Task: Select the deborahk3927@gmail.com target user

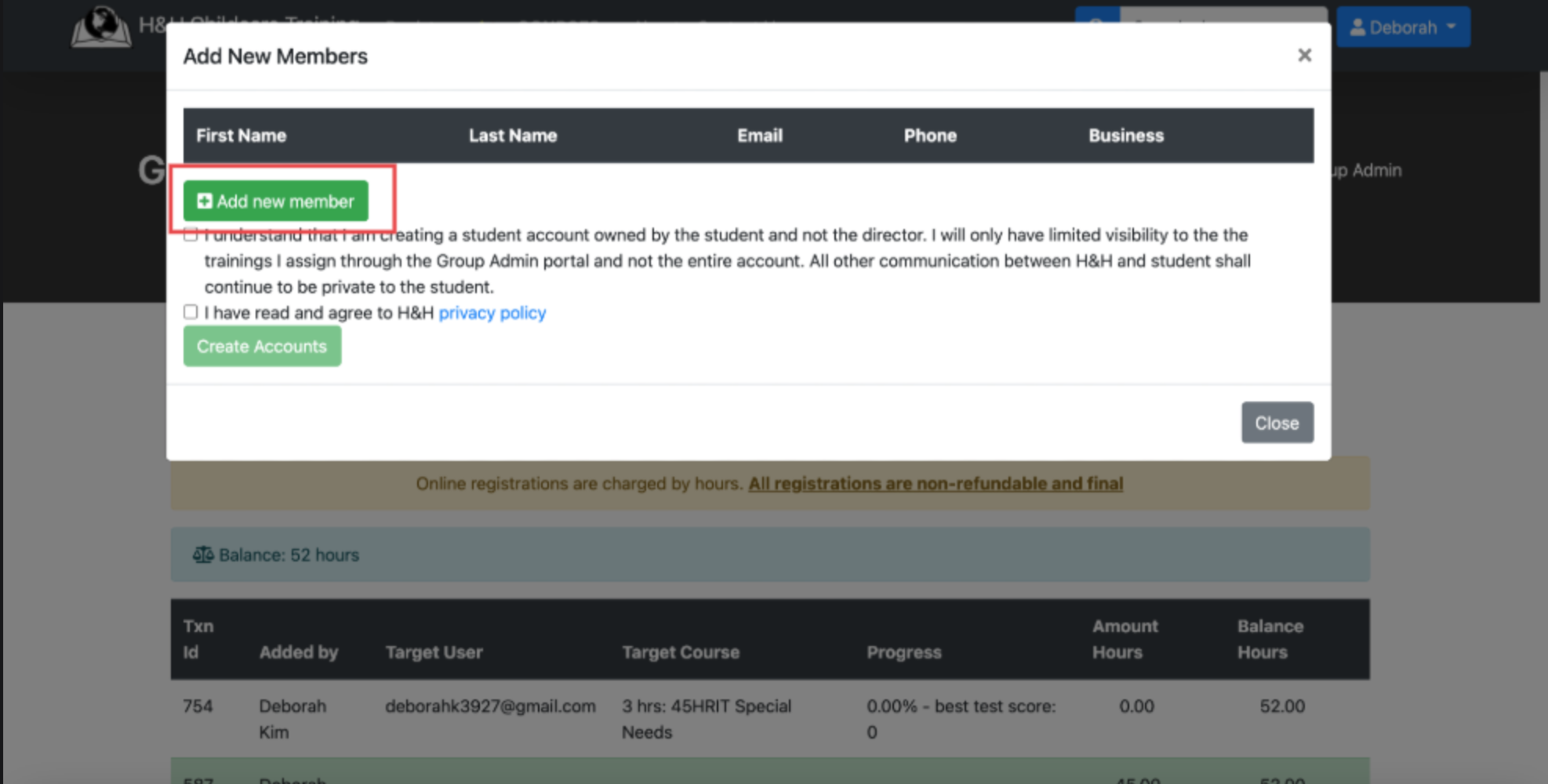Action: click(x=490, y=706)
